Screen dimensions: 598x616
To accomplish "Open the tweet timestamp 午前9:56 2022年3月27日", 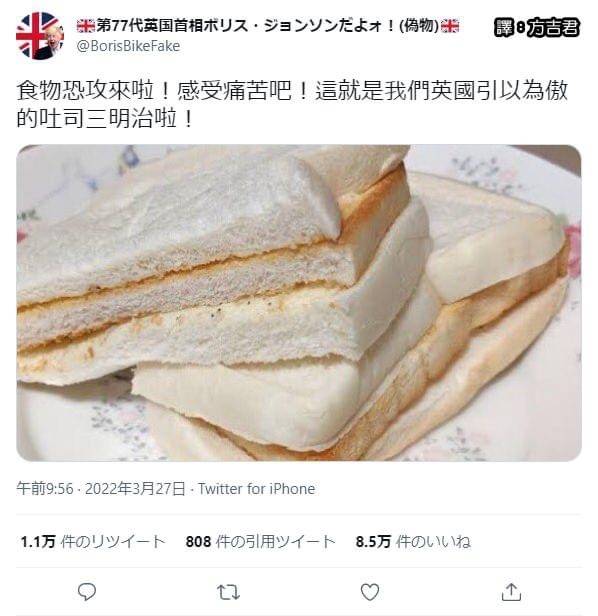I will click(101, 489).
